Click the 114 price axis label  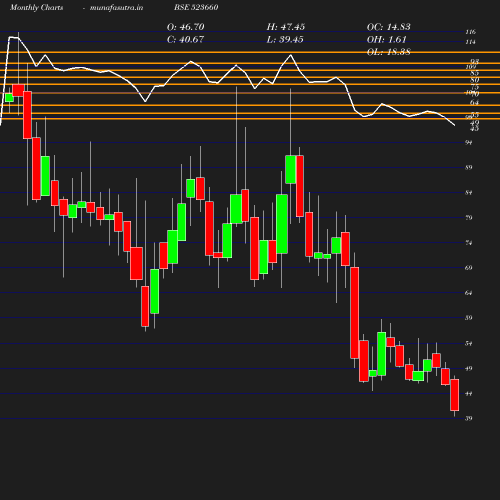coord(471,42)
